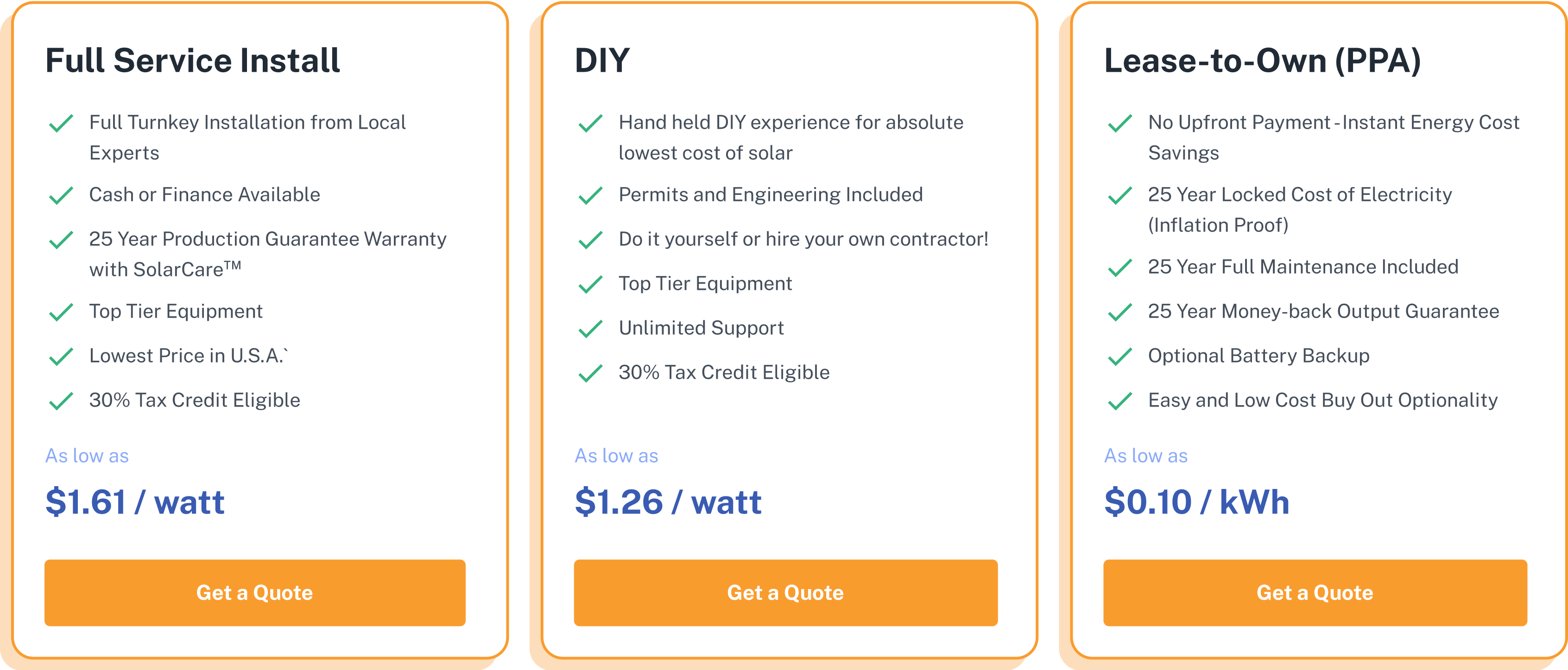Image resolution: width=1568 pixels, height=670 pixels.
Task: Click checkmark next to Permits and Engineering Included
Action: [x=590, y=196]
